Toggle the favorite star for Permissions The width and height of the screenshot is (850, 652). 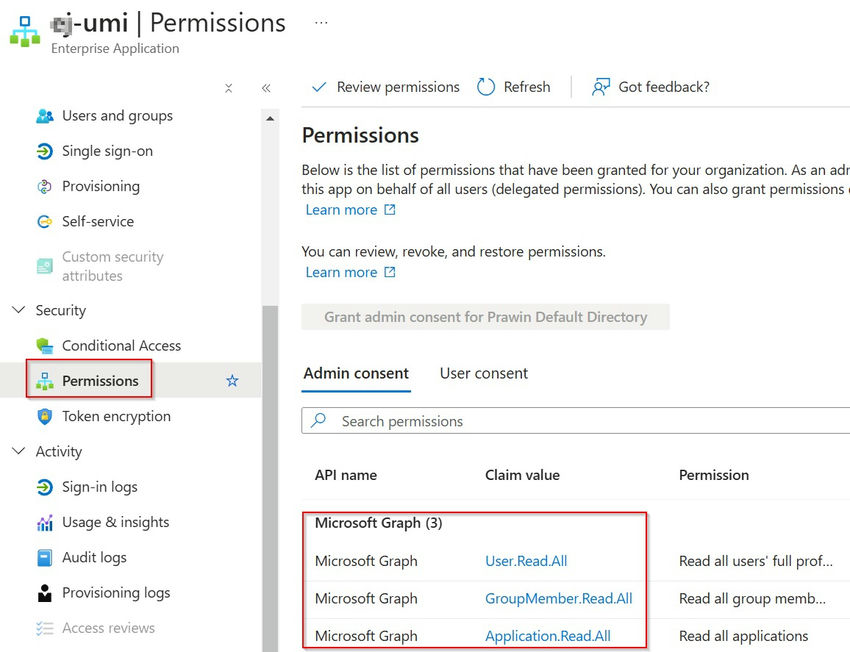pyautogui.click(x=232, y=381)
